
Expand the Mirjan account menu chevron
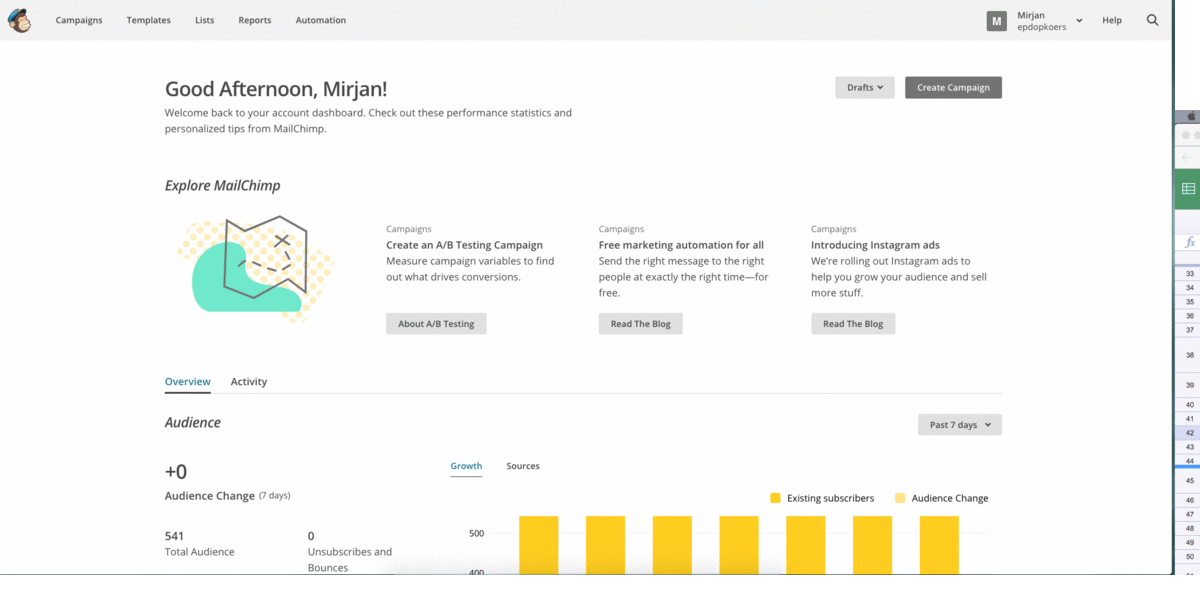pyautogui.click(x=1079, y=20)
